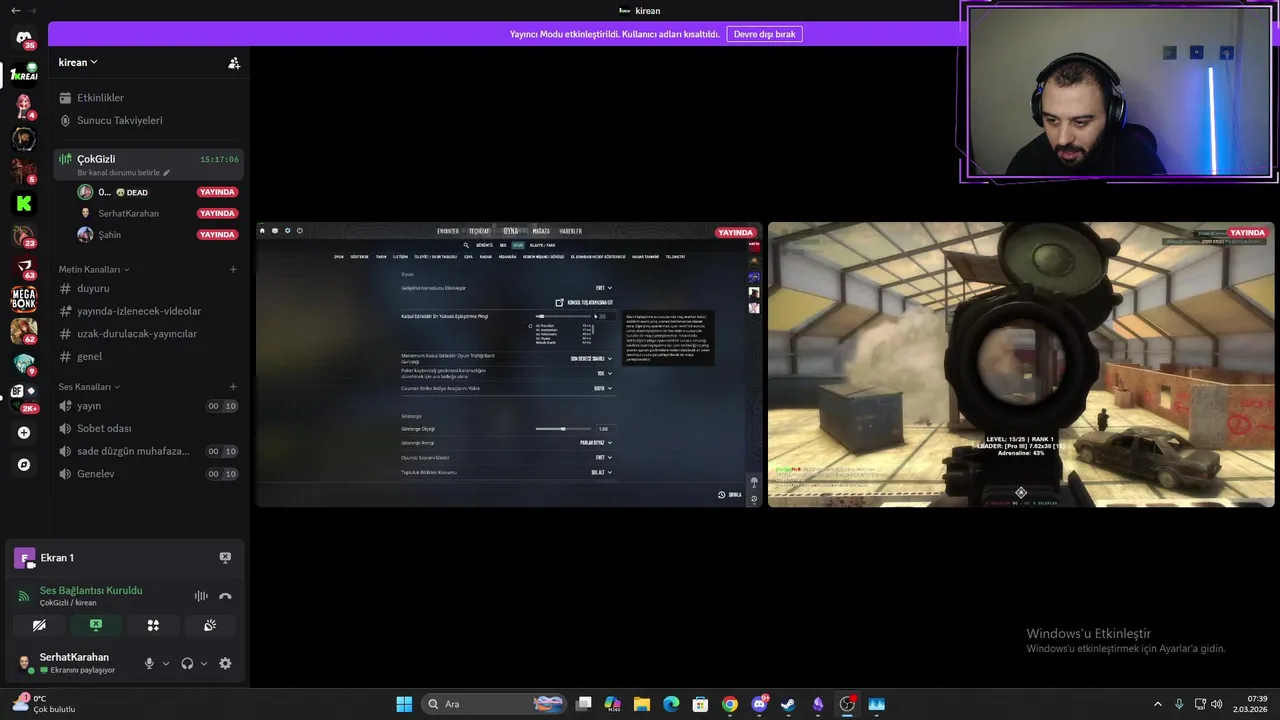Go back using top-left arrow
The image size is (1280, 720).
pyautogui.click(x=15, y=10)
